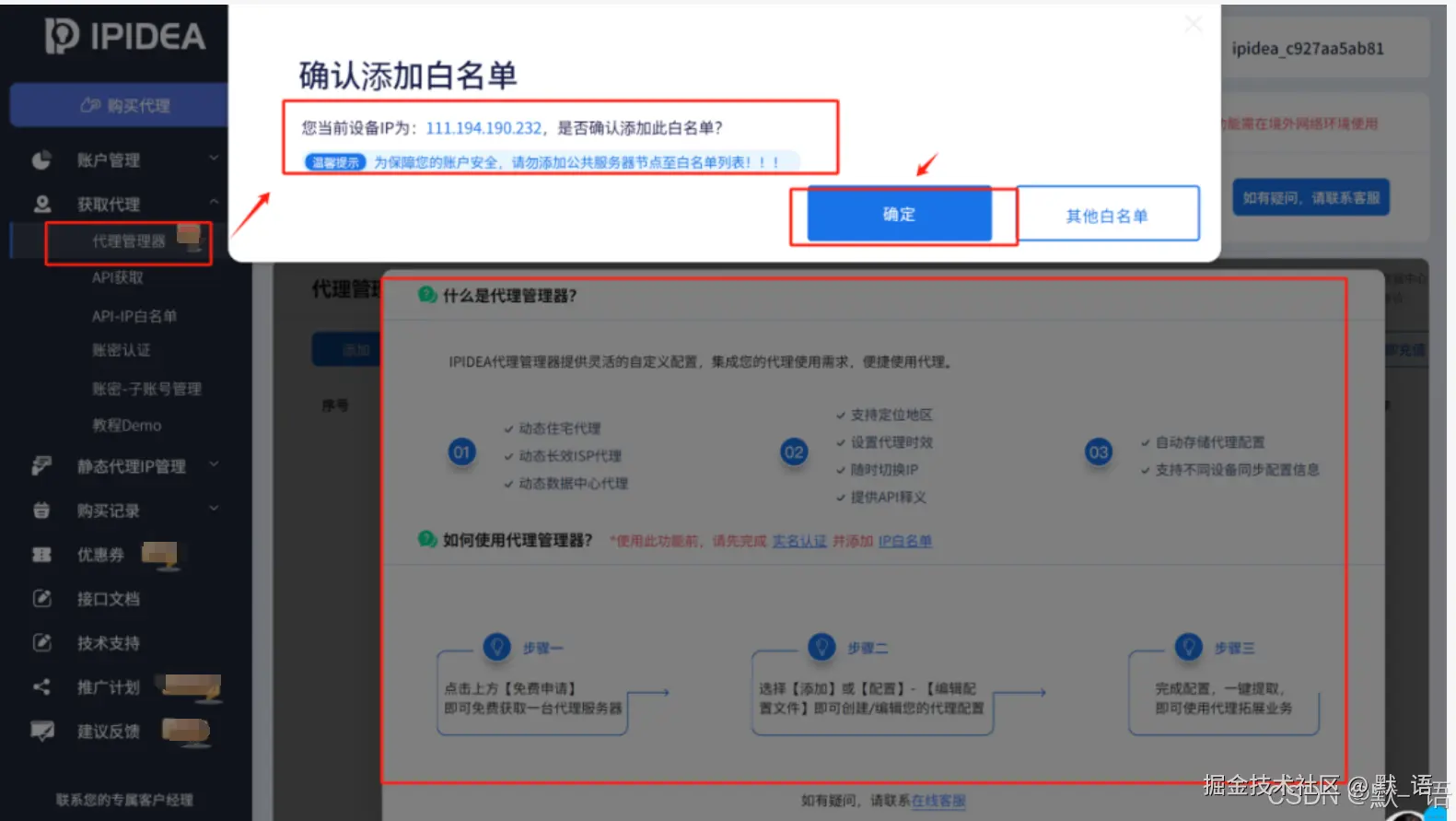Click the 什么是代理管理器 question icon

click(x=427, y=295)
